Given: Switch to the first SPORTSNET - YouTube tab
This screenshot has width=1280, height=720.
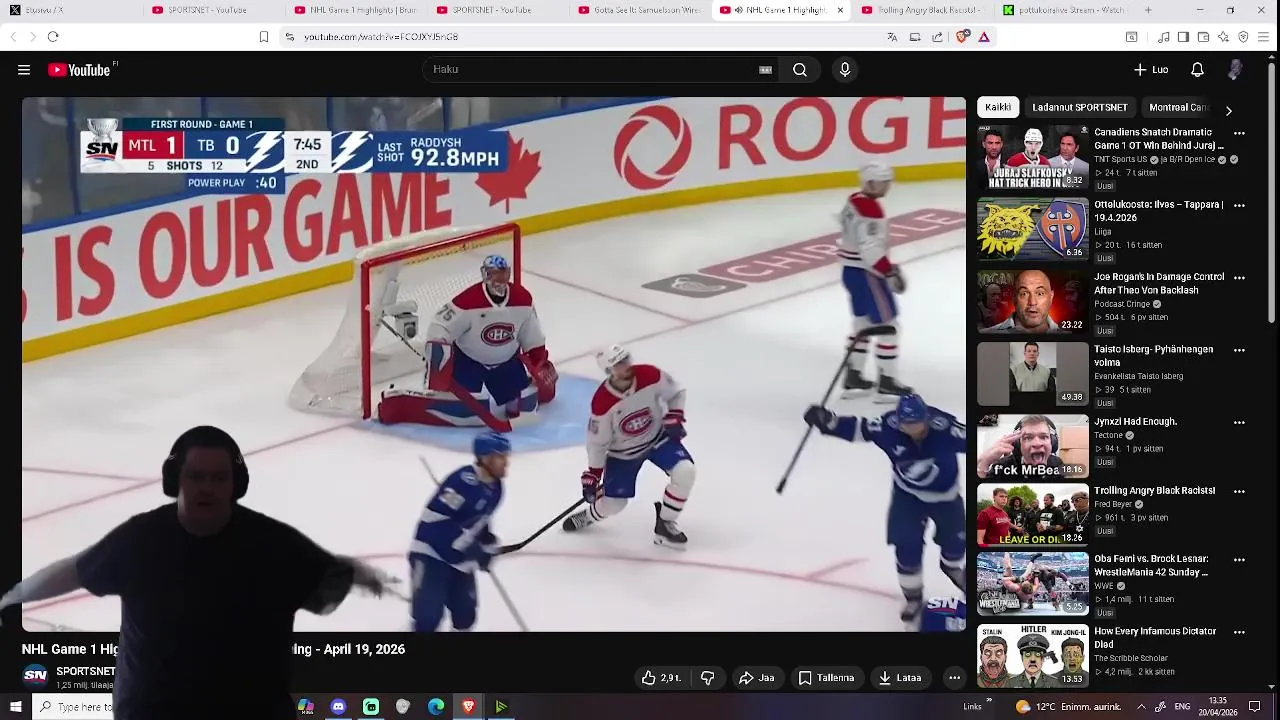Looking at the screenshot, I should point(206,10).
